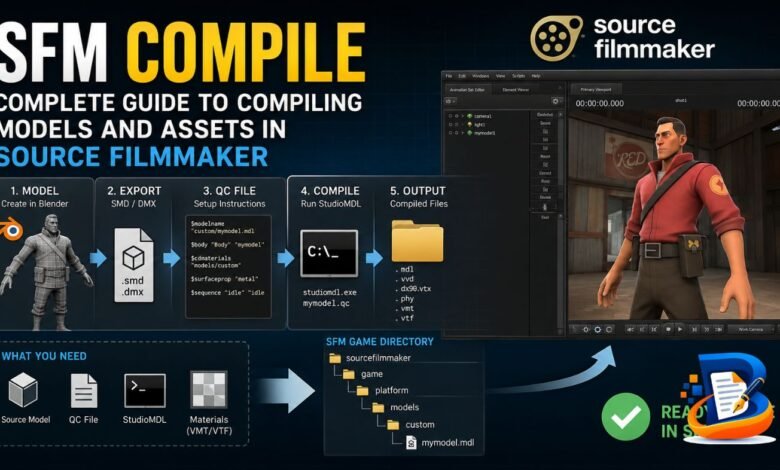
Task: Open the File menu in SFM
Action: pyautogui.click(x=449, y=76)
